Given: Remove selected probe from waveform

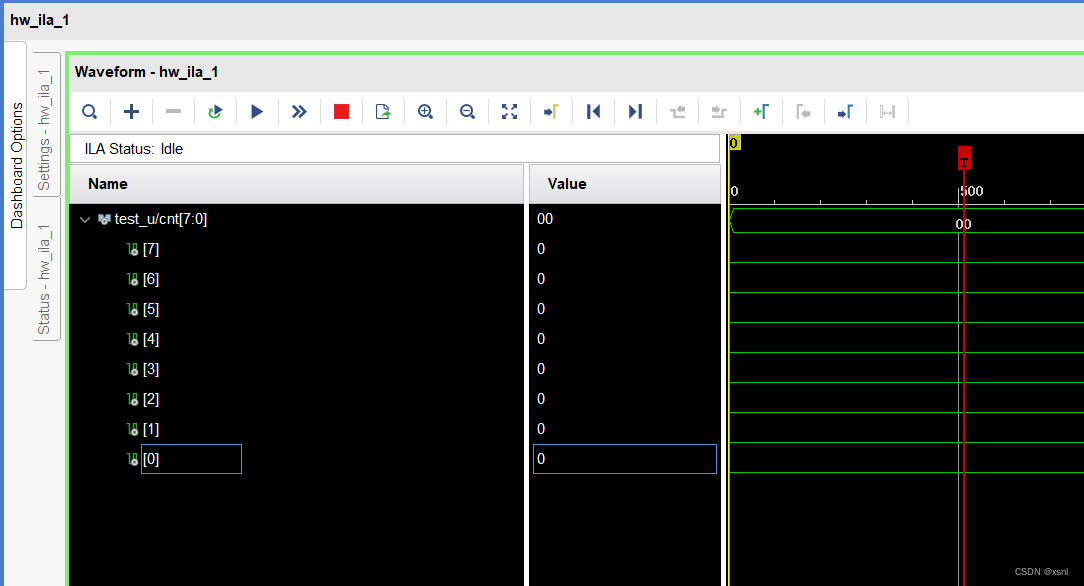Looking at the screenshot, I should [172, 111].
